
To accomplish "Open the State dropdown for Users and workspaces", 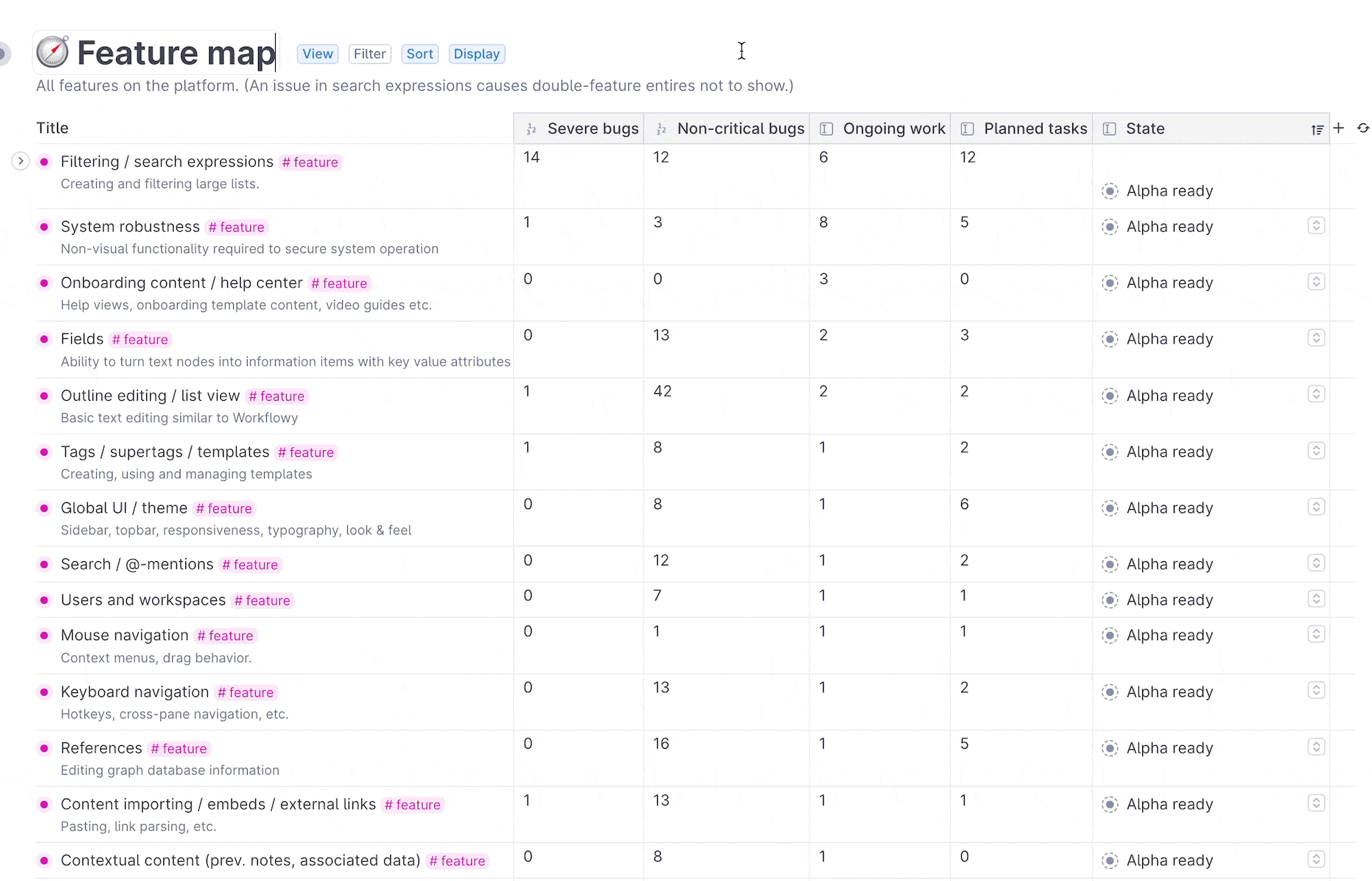I will tap(1316, 598).
